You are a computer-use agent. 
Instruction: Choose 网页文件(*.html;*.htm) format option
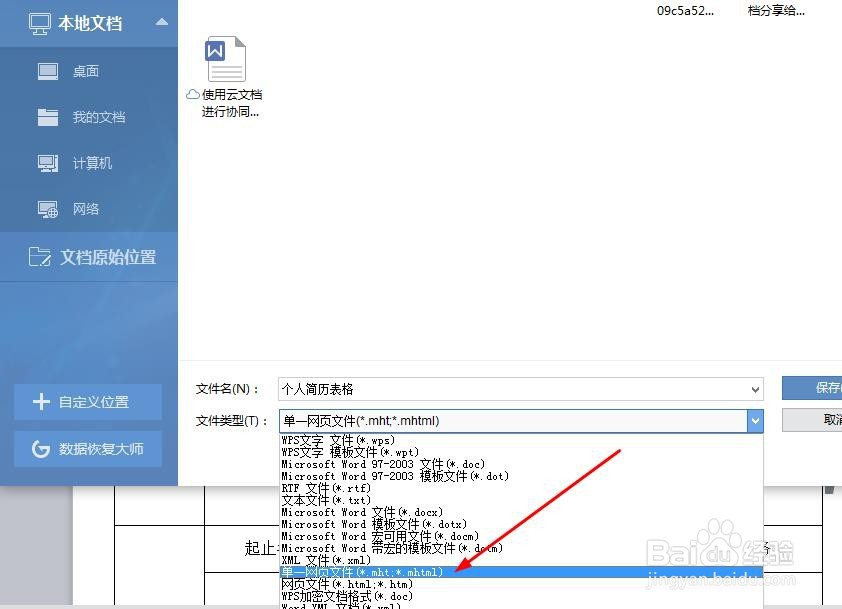[340, 584]
